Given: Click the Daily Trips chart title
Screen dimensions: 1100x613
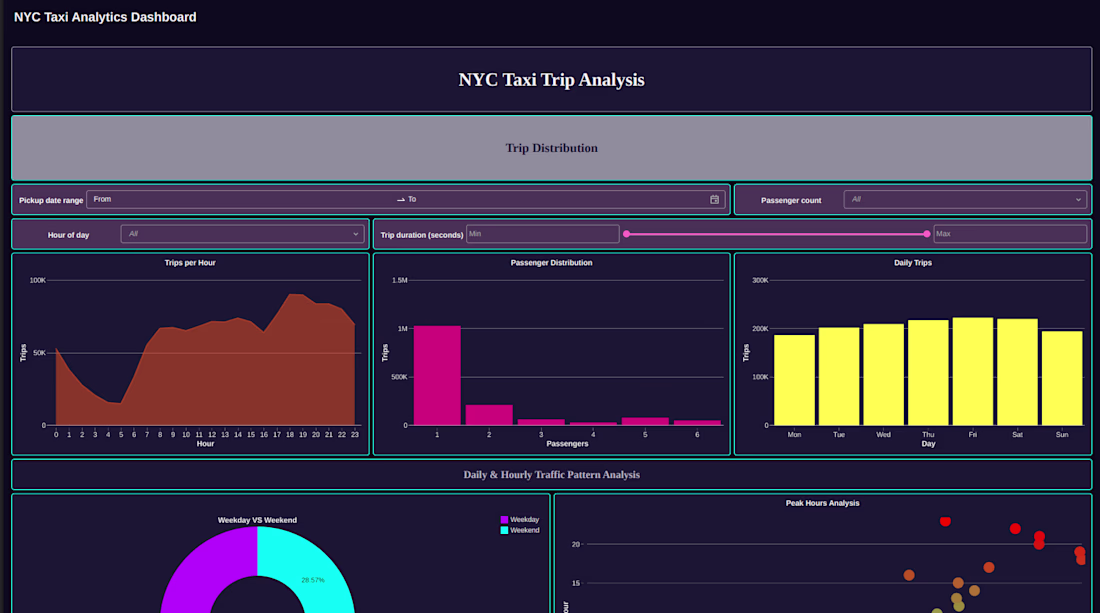Looking at the screenshot, I should tap(913, 263).
